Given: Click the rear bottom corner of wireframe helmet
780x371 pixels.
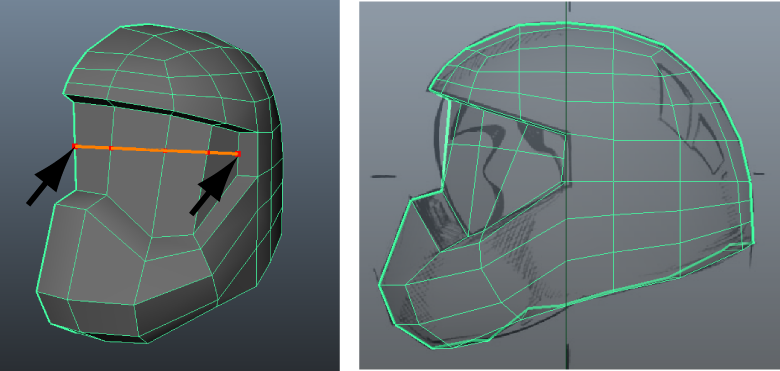Looking at the screenshot, I should tap(753, 243).
